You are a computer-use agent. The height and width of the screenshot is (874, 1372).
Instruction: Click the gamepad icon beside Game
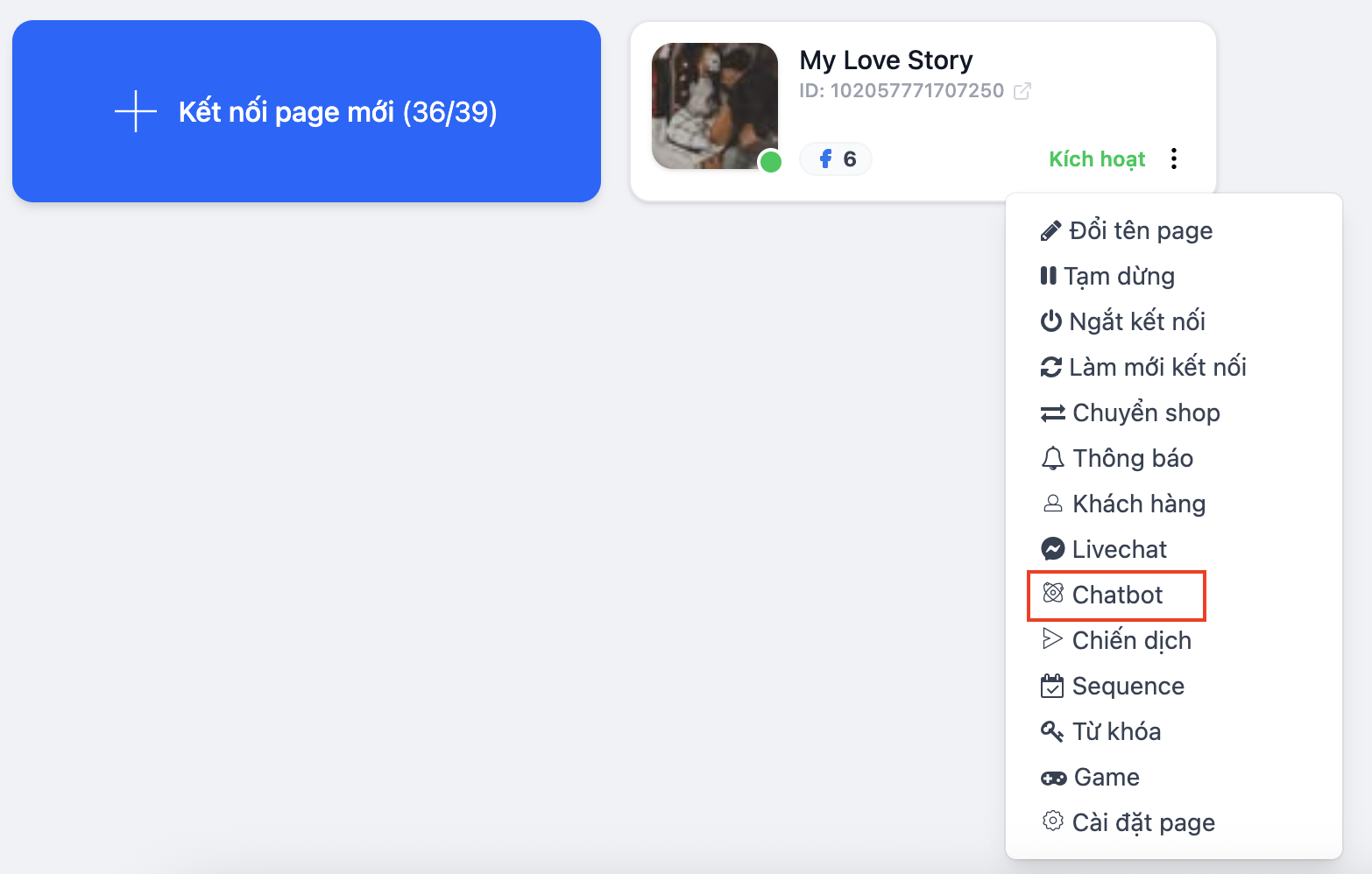coord(1053,778)
